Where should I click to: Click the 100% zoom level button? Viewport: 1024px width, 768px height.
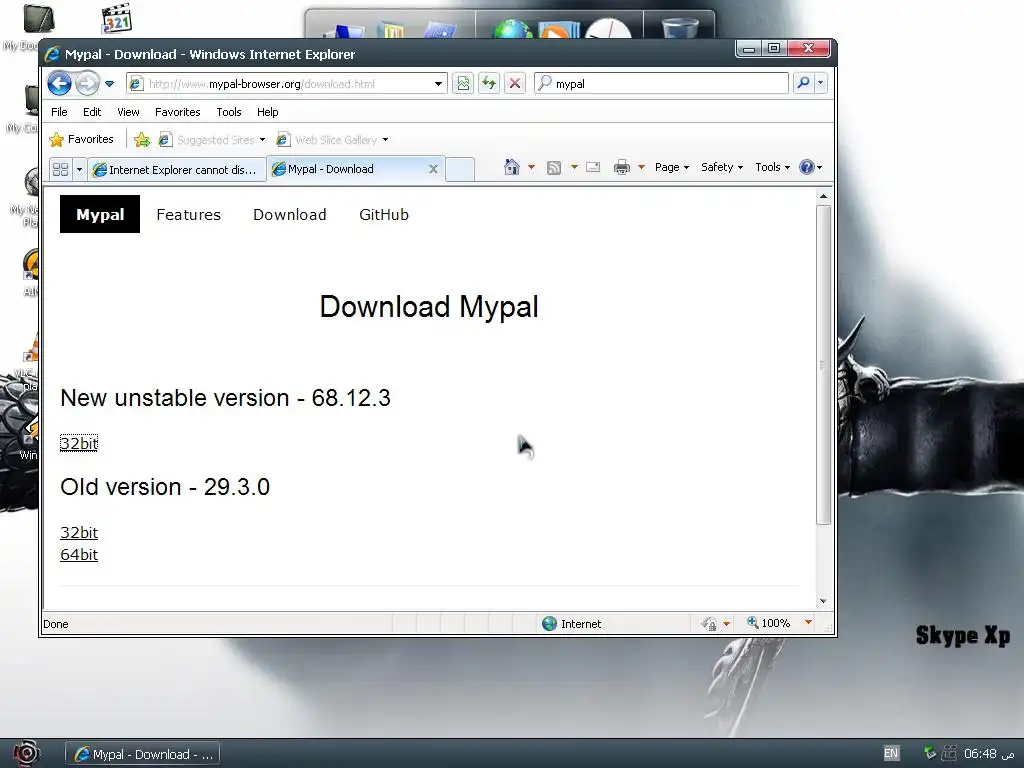pyautogui.click(x=769, y=623)
